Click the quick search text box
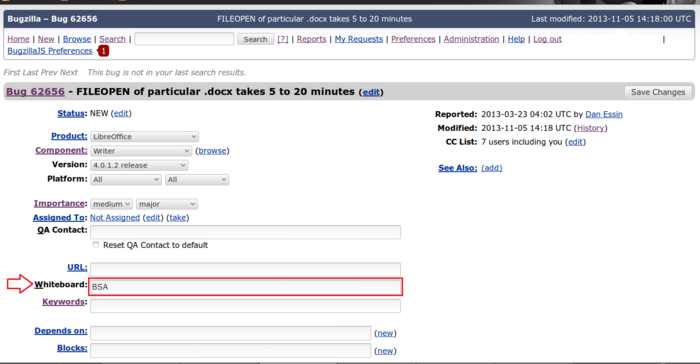The height and width of the screenshot is (364, 700). pos(184,39)
